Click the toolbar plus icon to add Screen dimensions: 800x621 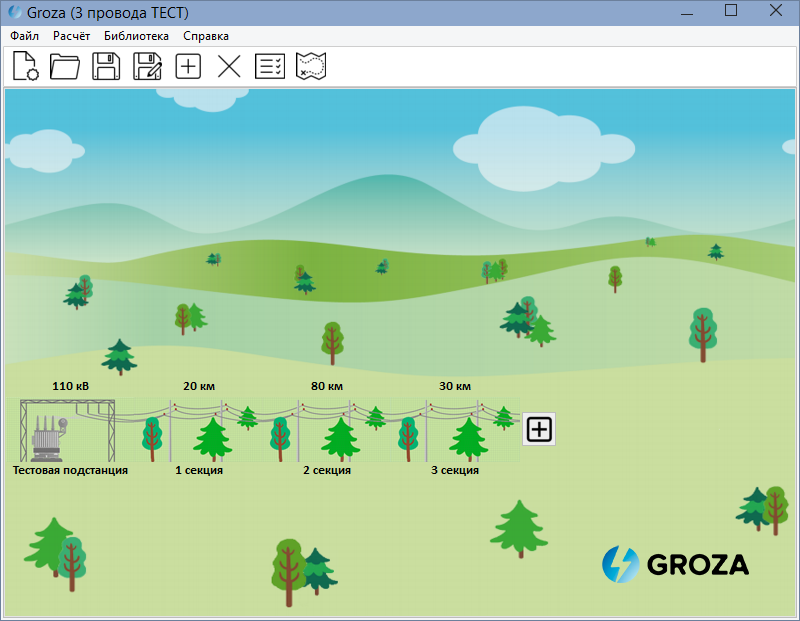pos(188,67)
